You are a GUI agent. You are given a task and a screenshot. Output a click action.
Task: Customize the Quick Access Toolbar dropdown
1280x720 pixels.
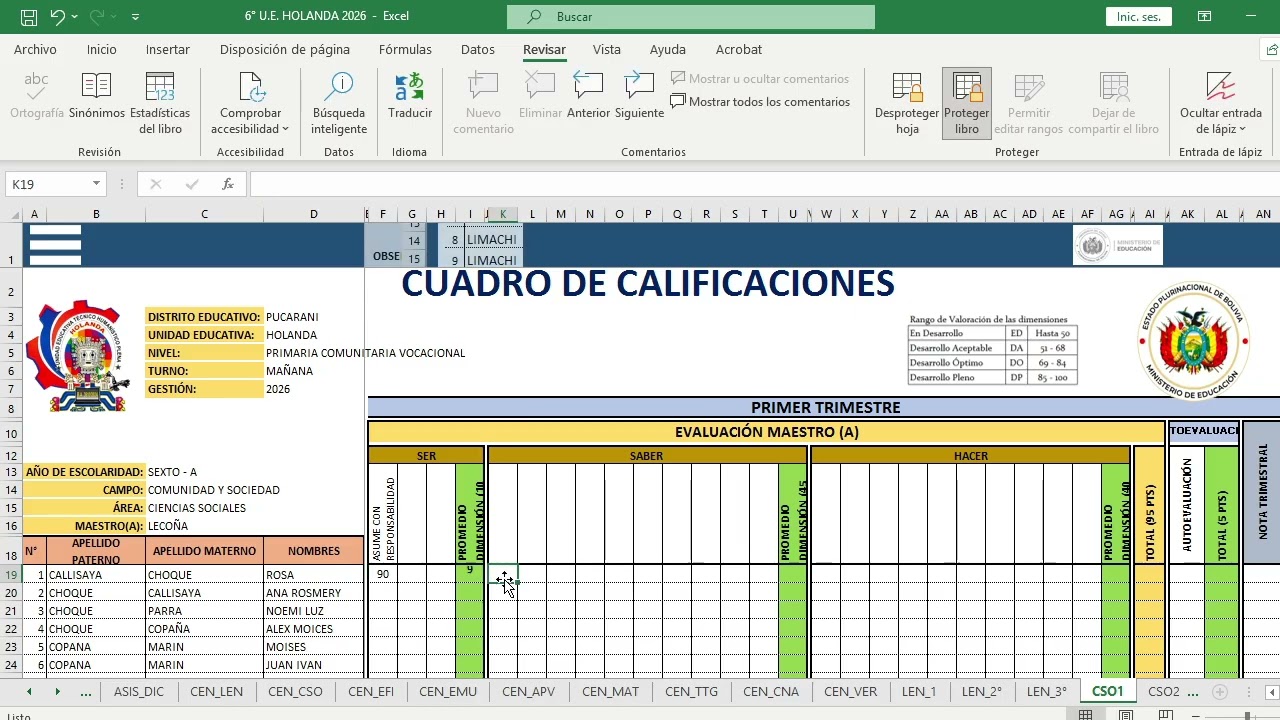(135, 17)
